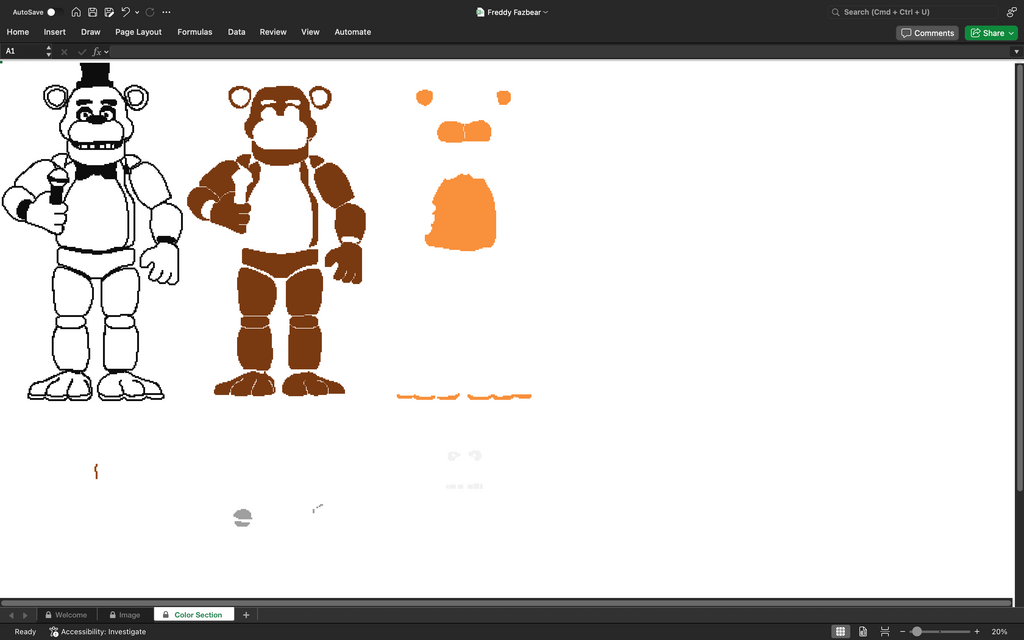The height and width of the screenshot is (640, 1024).
Task: Switch to the Image sheet tab
Action: click(x=125, y=615)
